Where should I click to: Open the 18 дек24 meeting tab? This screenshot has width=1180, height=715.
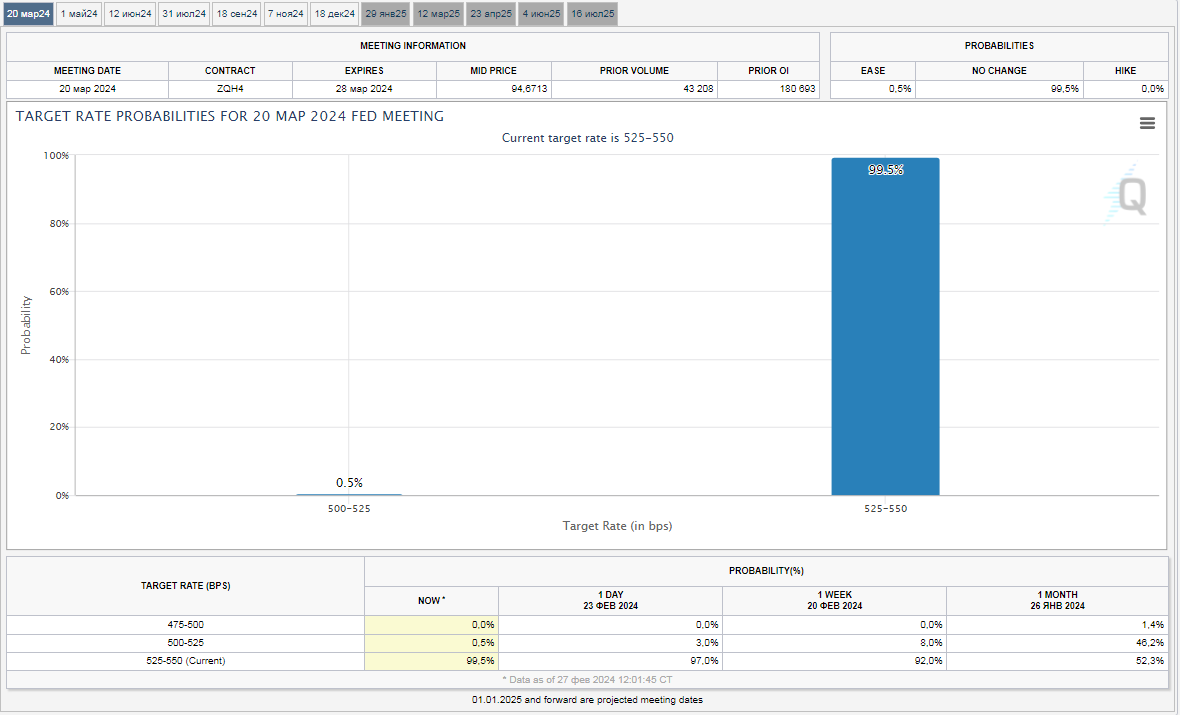pyautogui.click(x=334, y=14)
